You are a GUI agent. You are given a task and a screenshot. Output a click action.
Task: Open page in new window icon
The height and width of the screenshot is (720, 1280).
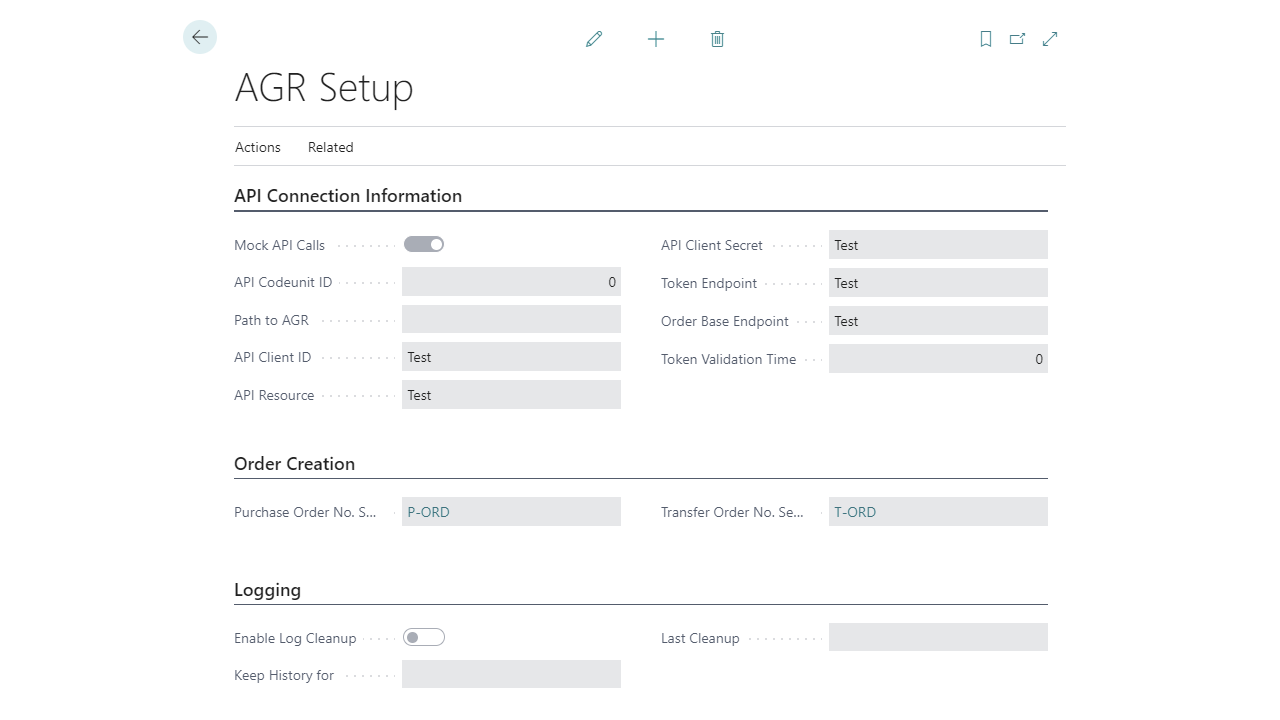[1018, 39]
